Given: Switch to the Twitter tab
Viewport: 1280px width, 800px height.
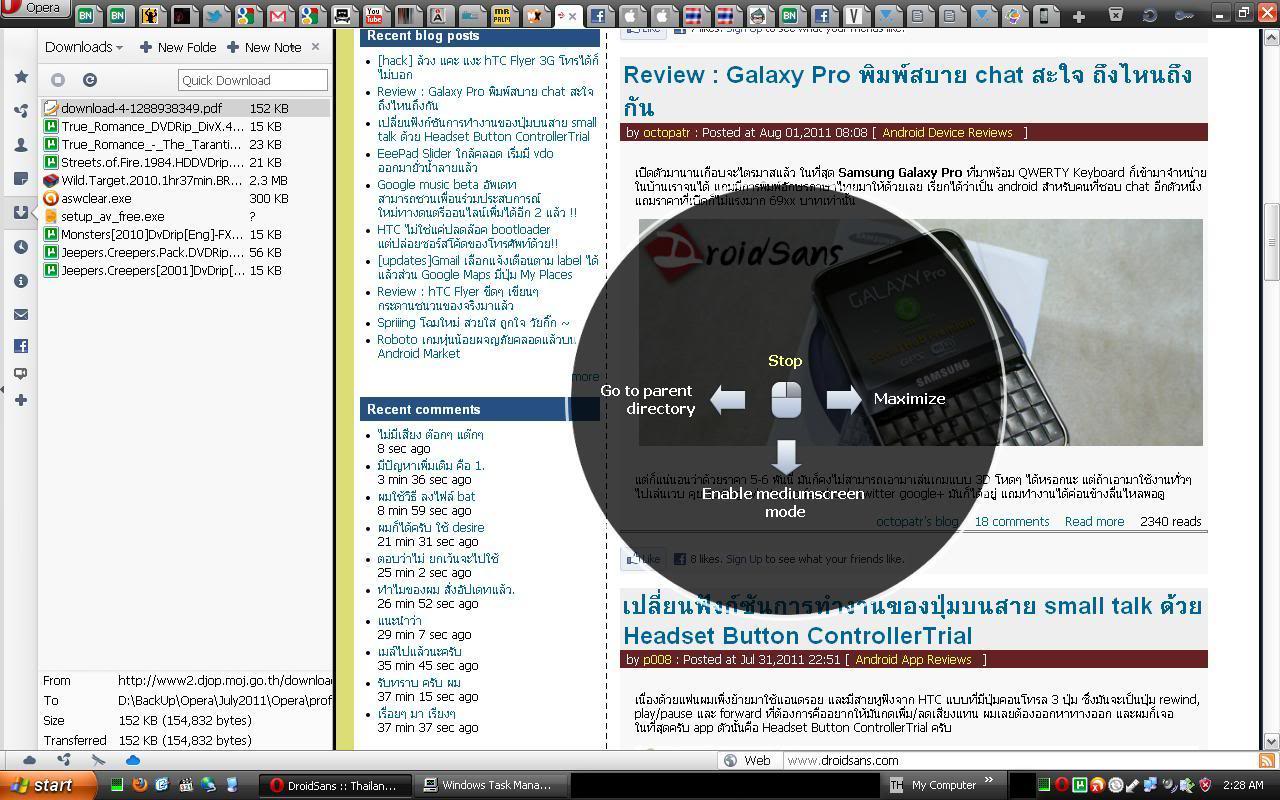Looking at the screenshot, I should pyautogui.click(x=214, y=15).
